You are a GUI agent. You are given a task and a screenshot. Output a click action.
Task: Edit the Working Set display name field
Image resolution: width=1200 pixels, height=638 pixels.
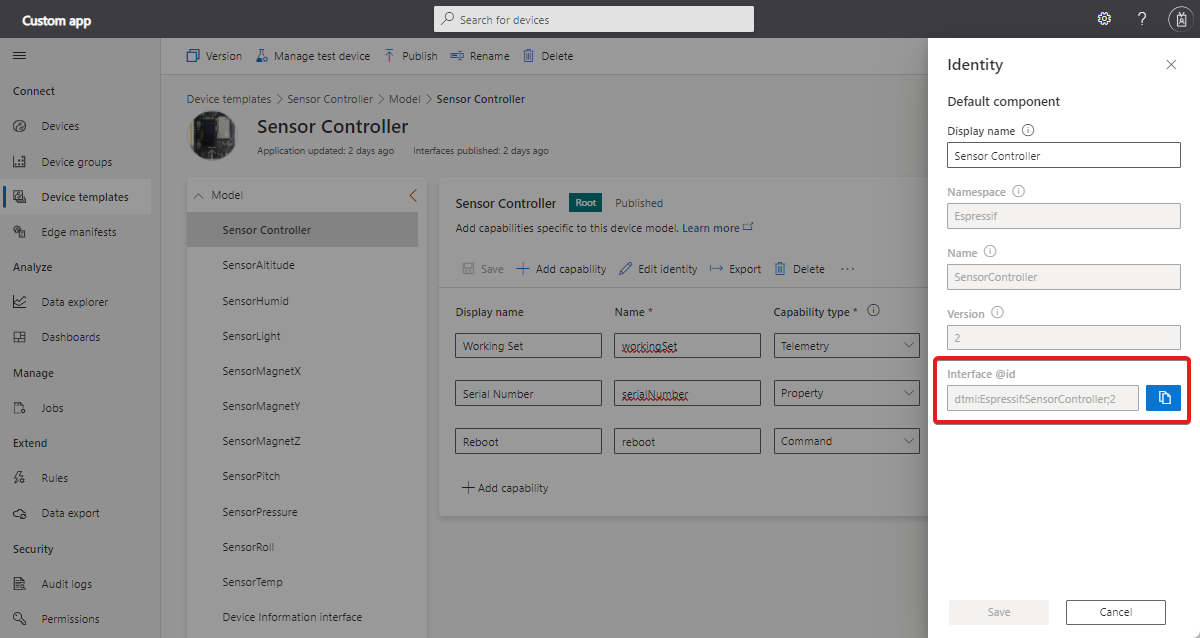(x=528, y=346)
